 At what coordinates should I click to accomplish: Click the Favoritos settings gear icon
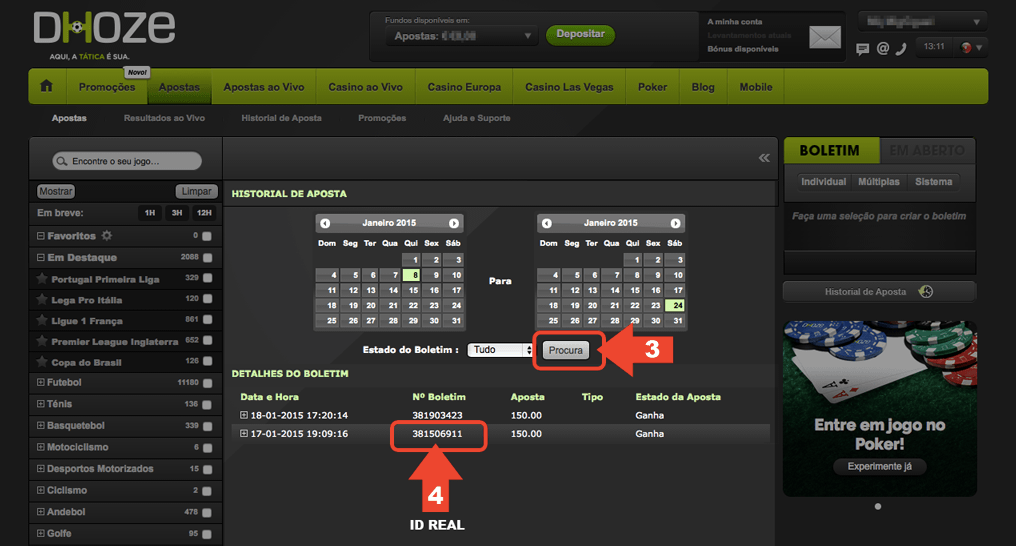coord(107,236)
